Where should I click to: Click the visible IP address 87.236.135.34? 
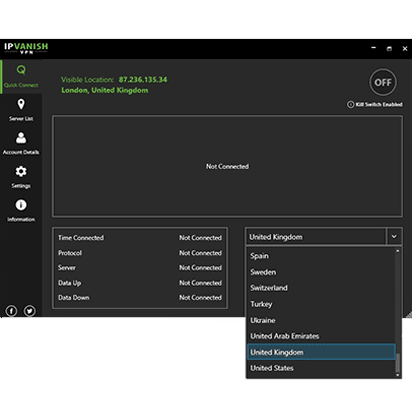[x=143, y=80]
